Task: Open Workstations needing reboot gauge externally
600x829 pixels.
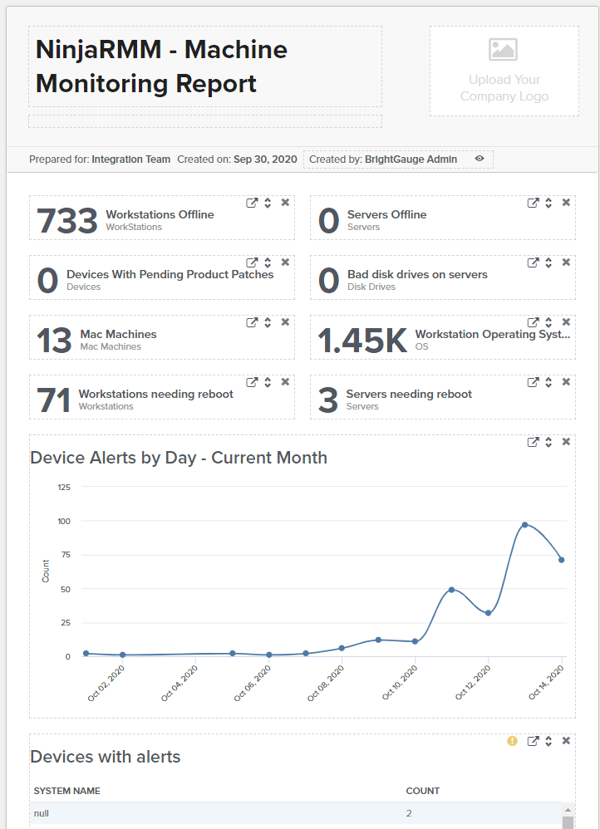Action: click(252, 382)
